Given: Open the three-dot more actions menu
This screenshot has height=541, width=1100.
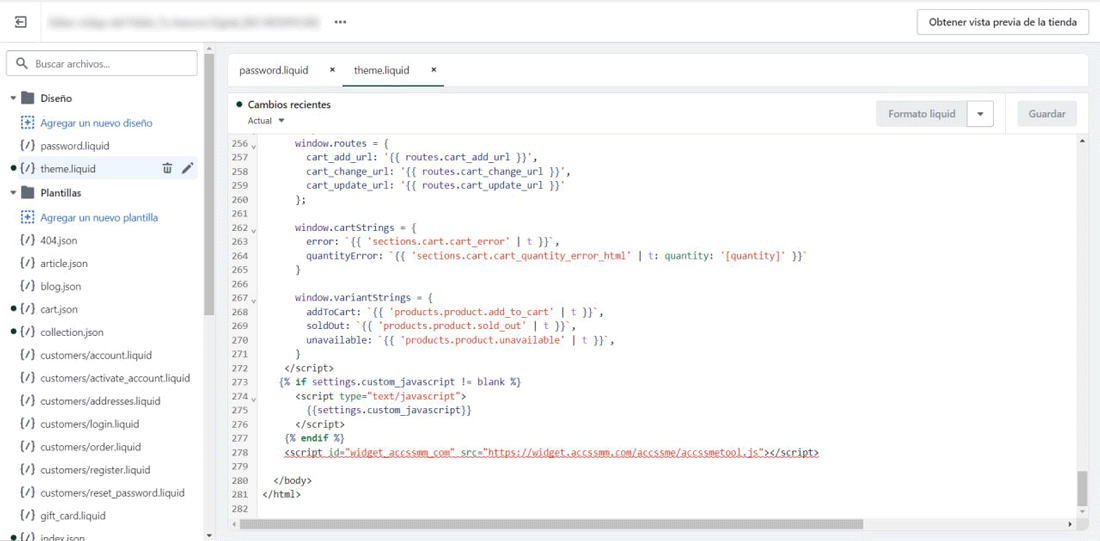Looking at the screenshot, I should point(340,22).
